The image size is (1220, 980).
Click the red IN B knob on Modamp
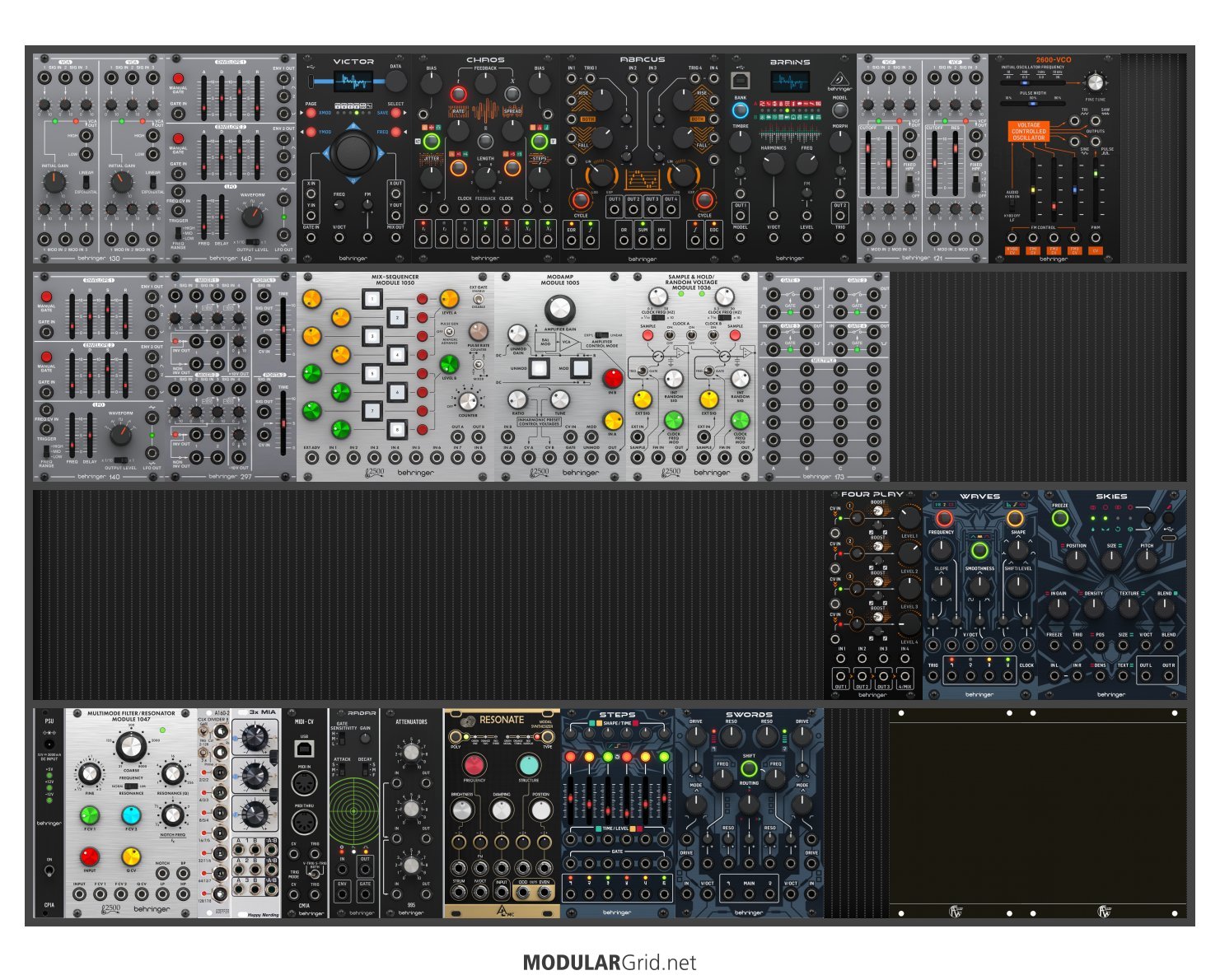[x=612, y=378]
